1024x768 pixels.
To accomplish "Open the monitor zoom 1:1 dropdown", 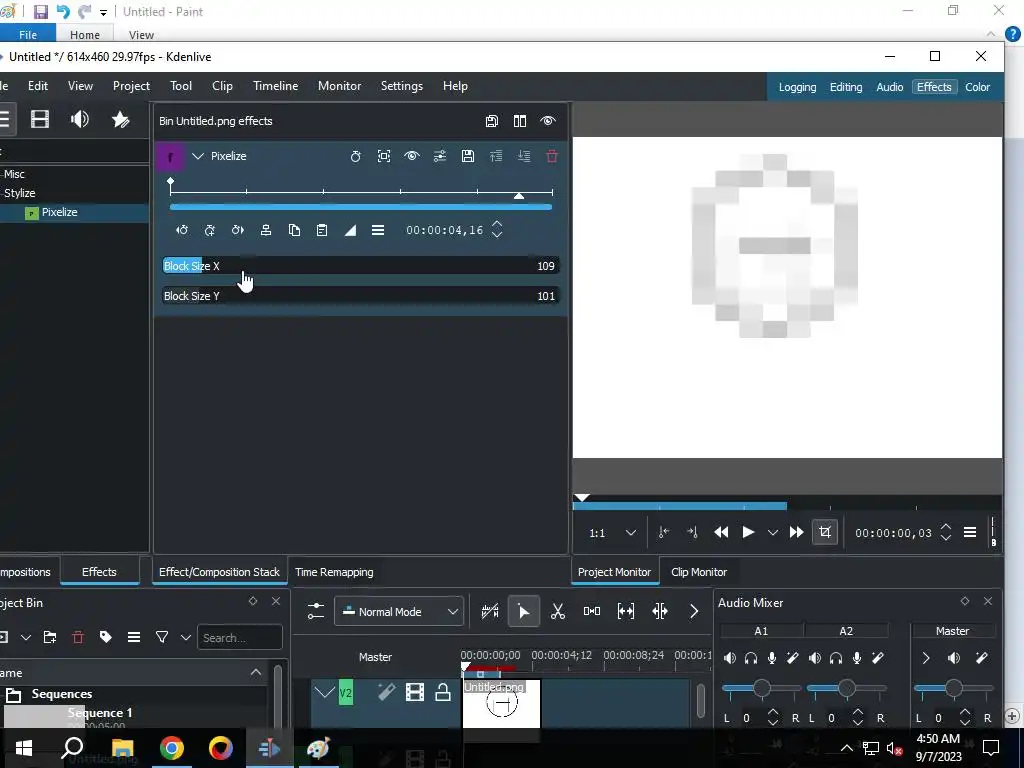I will (x=613, y=533).
